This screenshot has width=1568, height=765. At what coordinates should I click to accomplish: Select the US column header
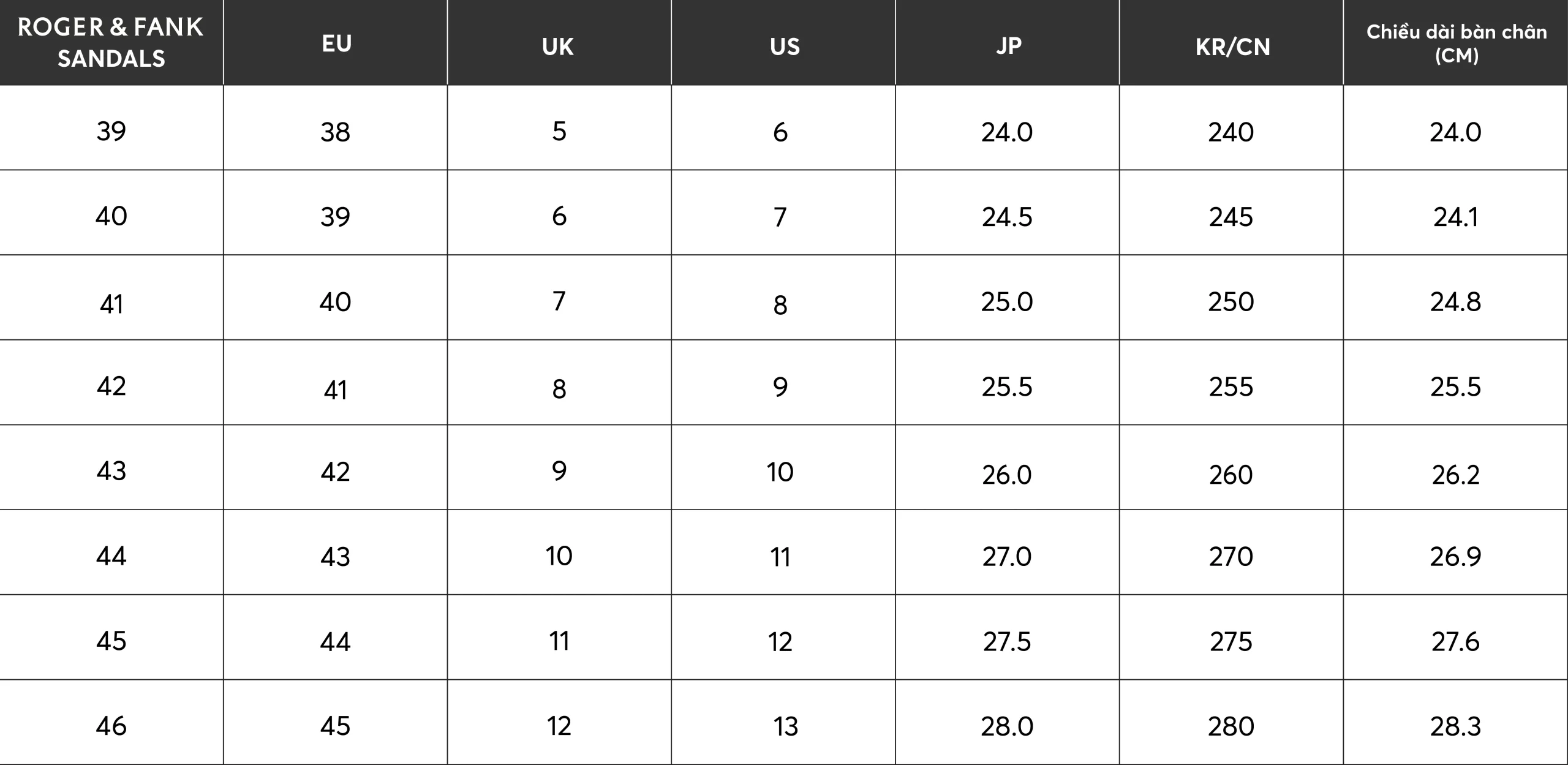pos(785,47)
